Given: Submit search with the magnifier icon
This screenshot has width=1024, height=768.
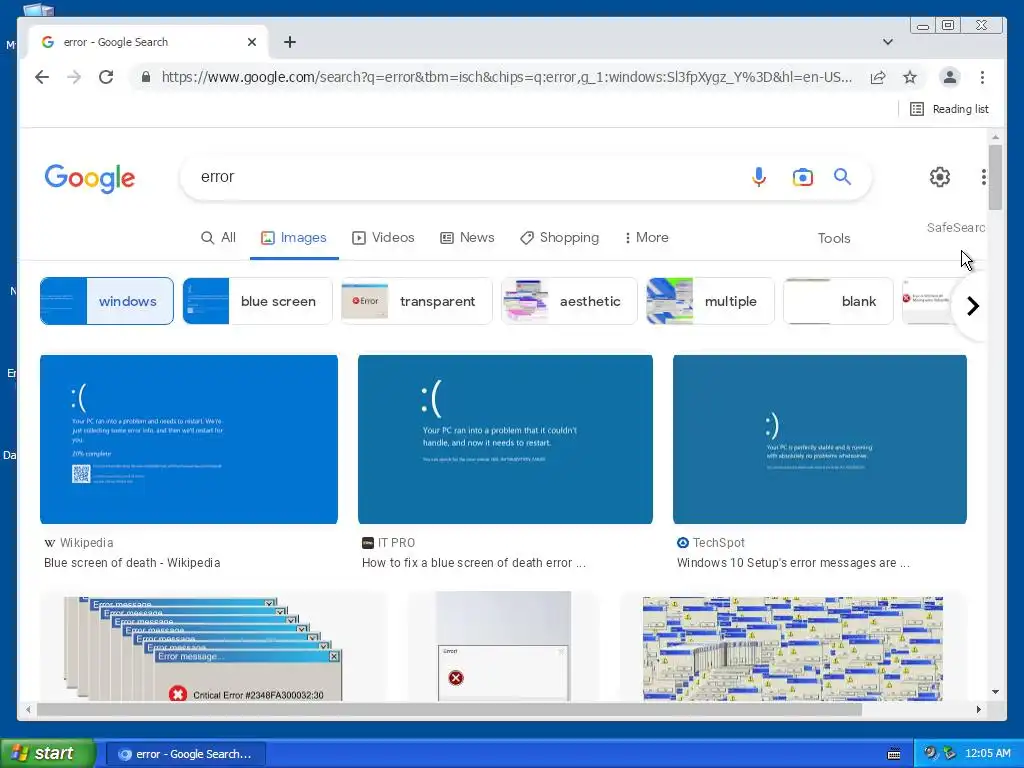Looking at the screenshot, I should pos(842,176).
